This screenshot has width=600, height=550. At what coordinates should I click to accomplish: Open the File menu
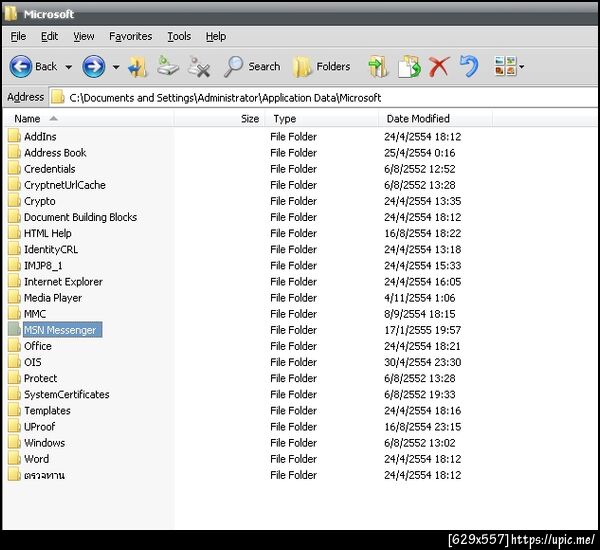(x=18, y=36)
